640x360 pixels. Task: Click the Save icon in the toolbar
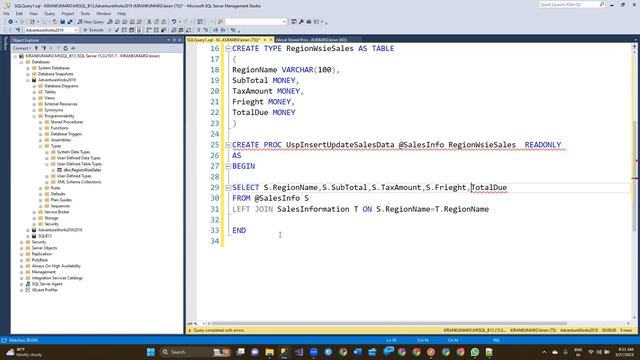tap(62, 22)
